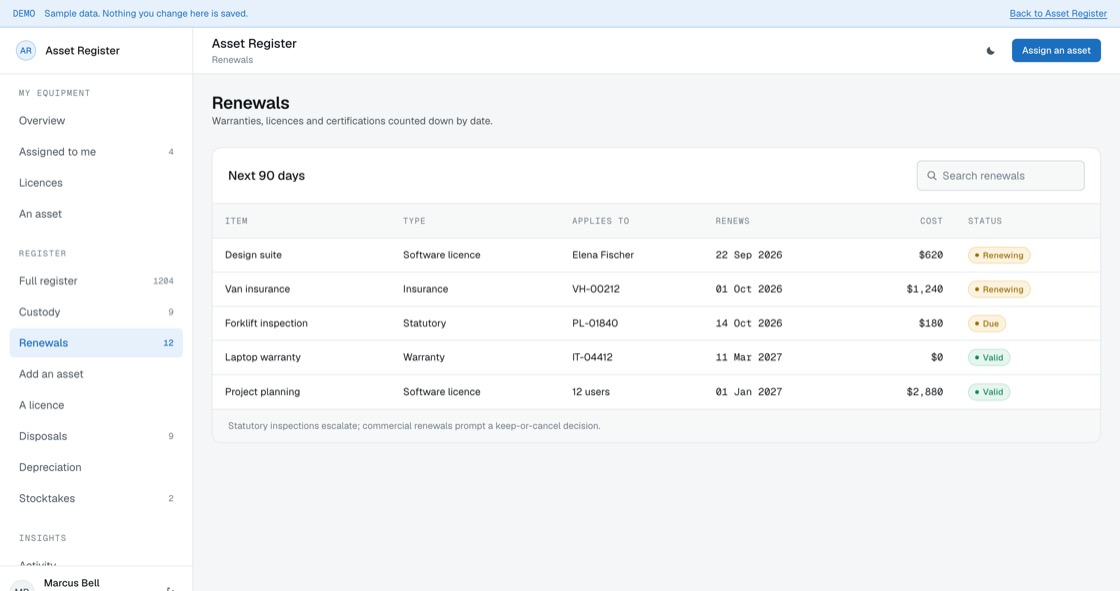The image size is (1120, 591).
Task: Open the Full register page
Action: 96,281
